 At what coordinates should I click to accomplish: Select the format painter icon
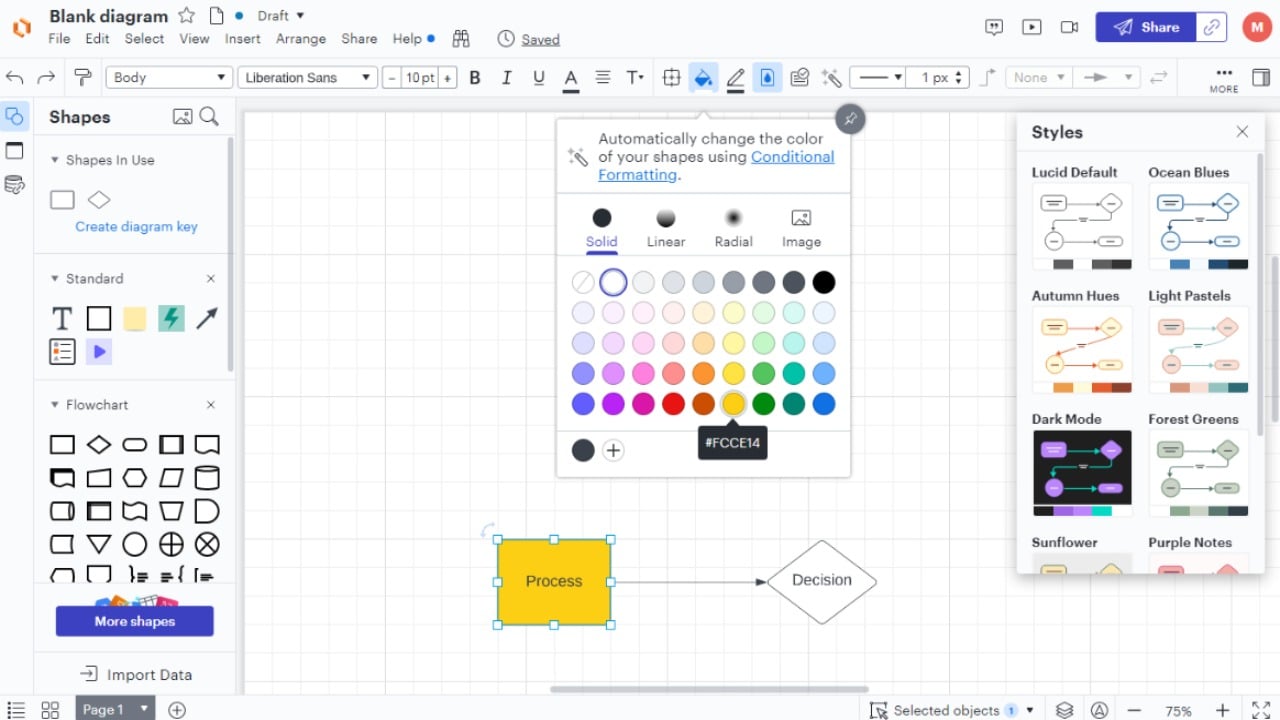[83, 78]
